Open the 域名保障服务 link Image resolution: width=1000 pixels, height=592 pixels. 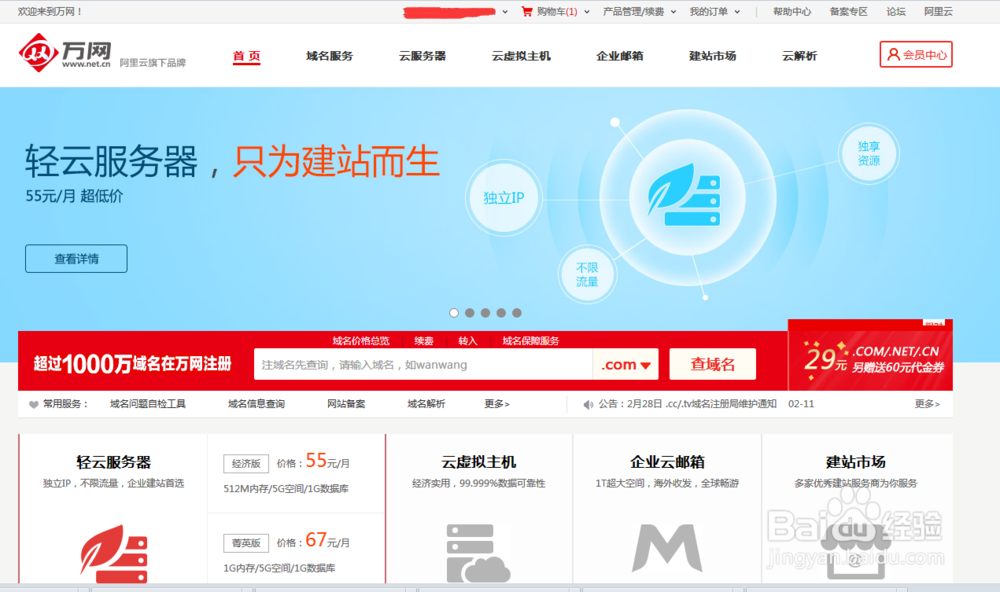(x=531, y=341)
